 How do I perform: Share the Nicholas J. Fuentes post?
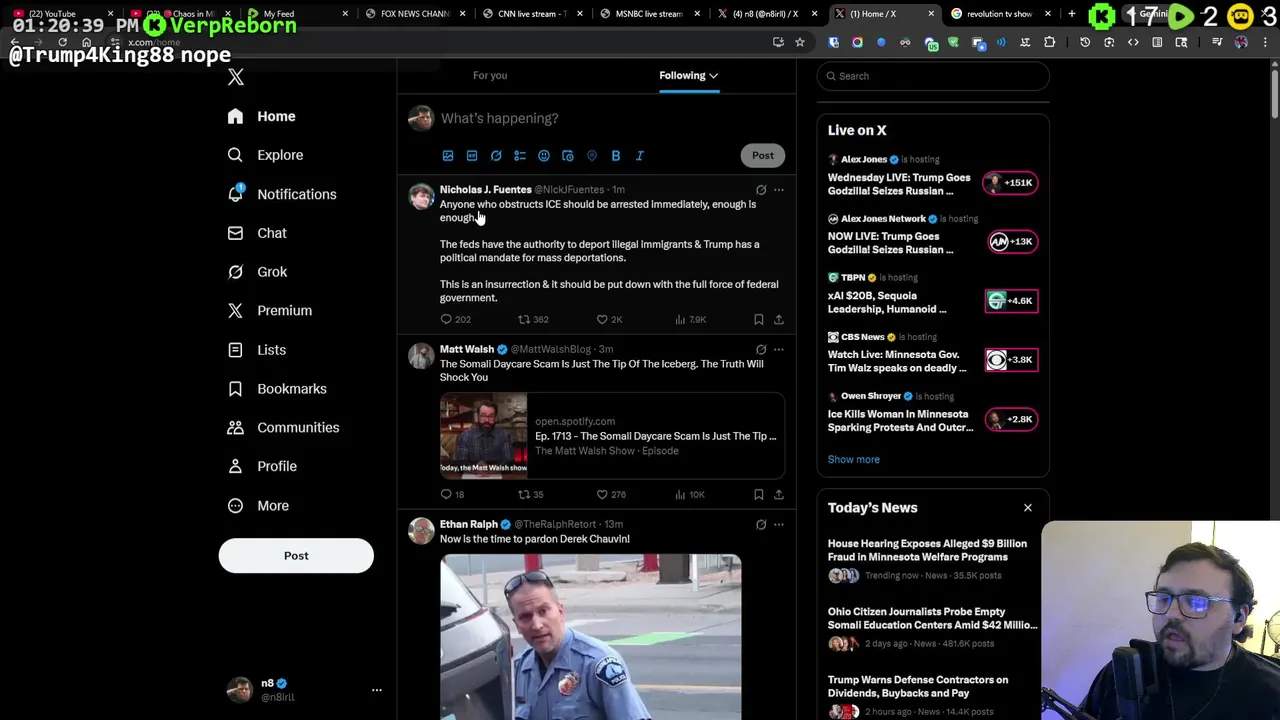click(x=779, y=319)
